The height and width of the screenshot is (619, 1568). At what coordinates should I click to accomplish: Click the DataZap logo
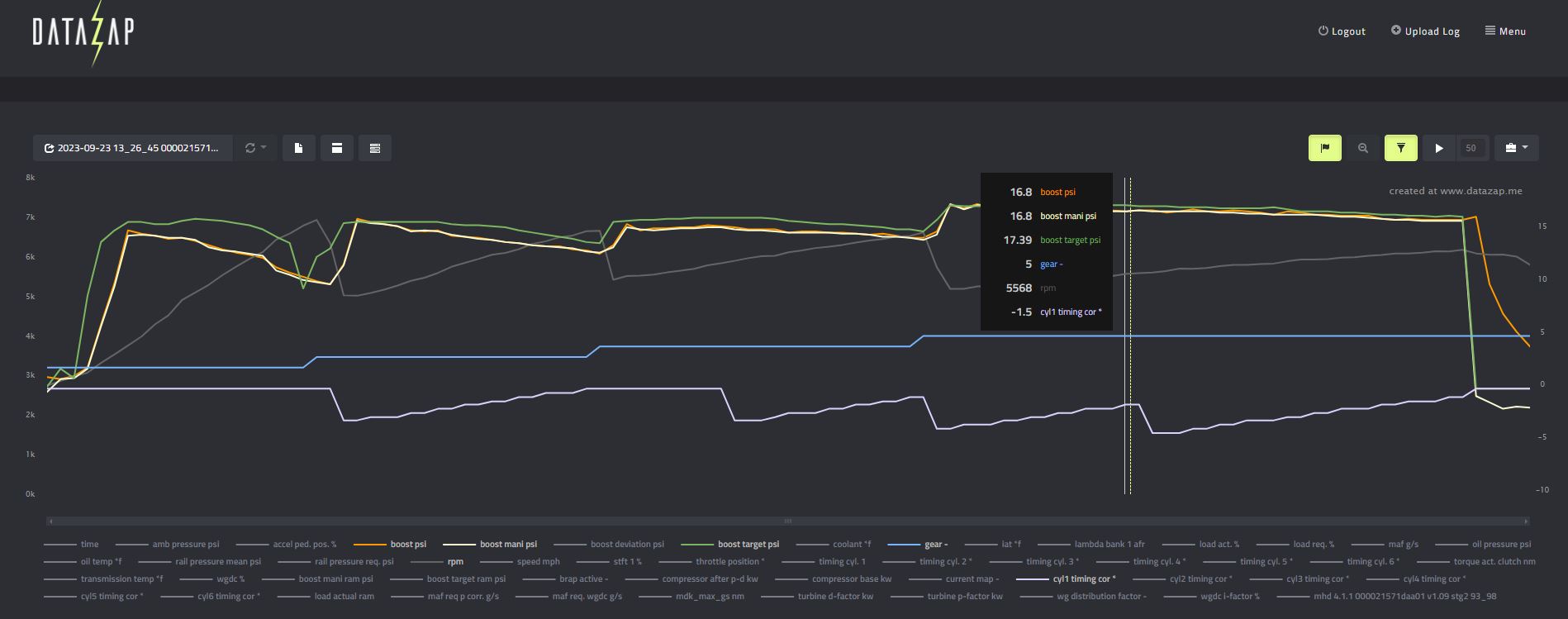(83, 33)
